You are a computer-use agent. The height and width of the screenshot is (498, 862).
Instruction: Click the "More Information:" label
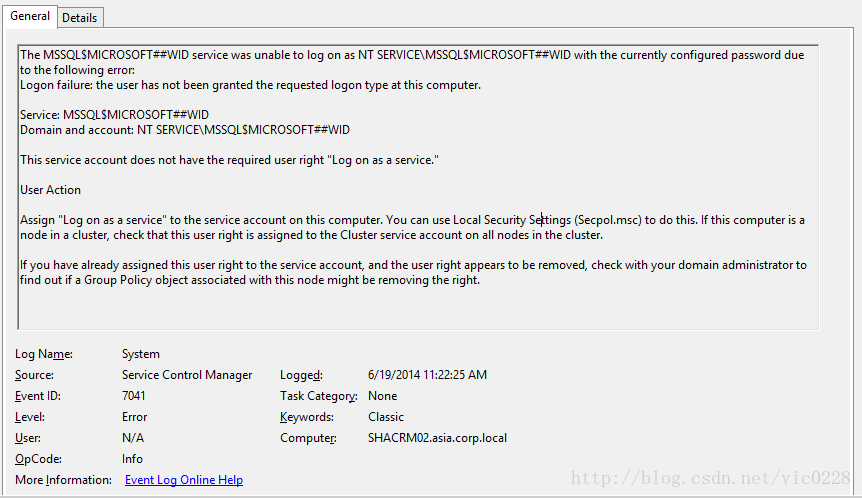[63, 480]
